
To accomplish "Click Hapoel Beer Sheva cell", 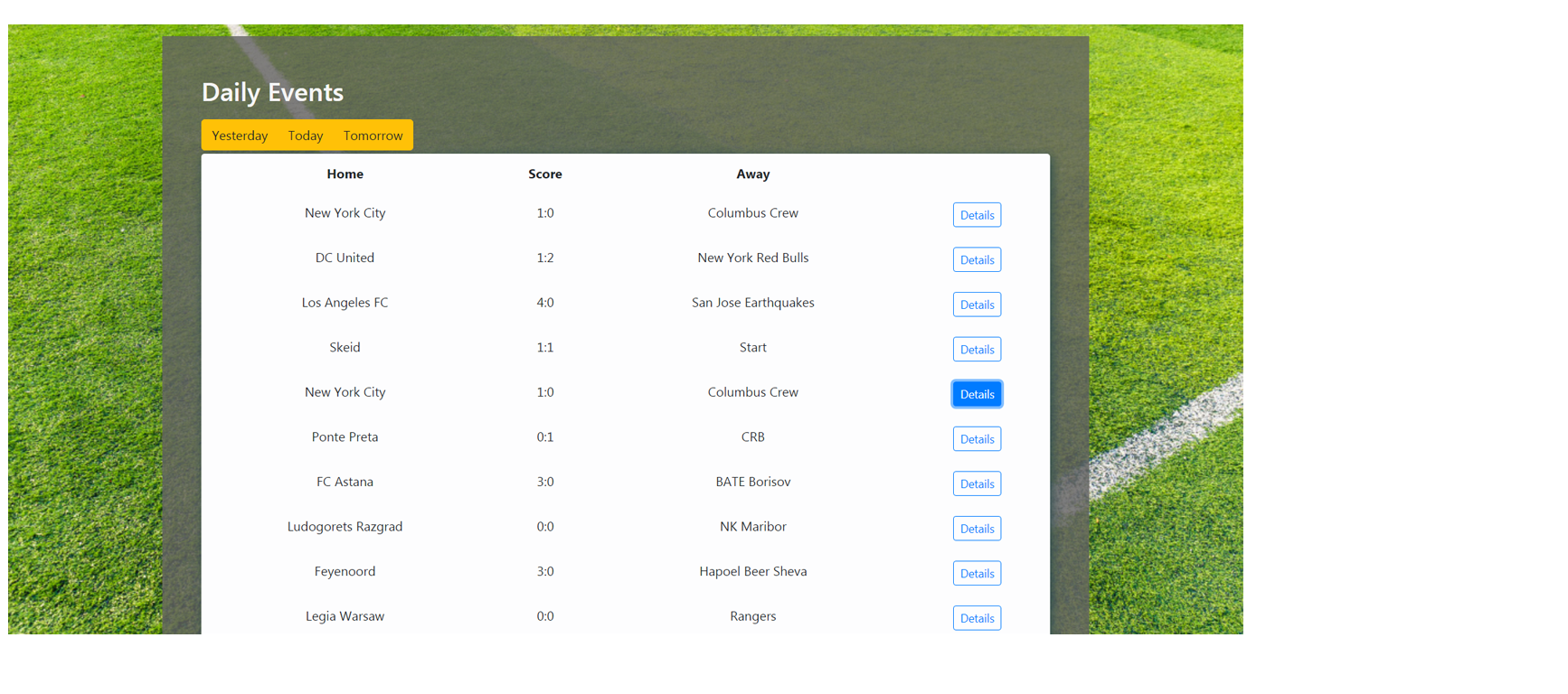I will pos(752,571).
